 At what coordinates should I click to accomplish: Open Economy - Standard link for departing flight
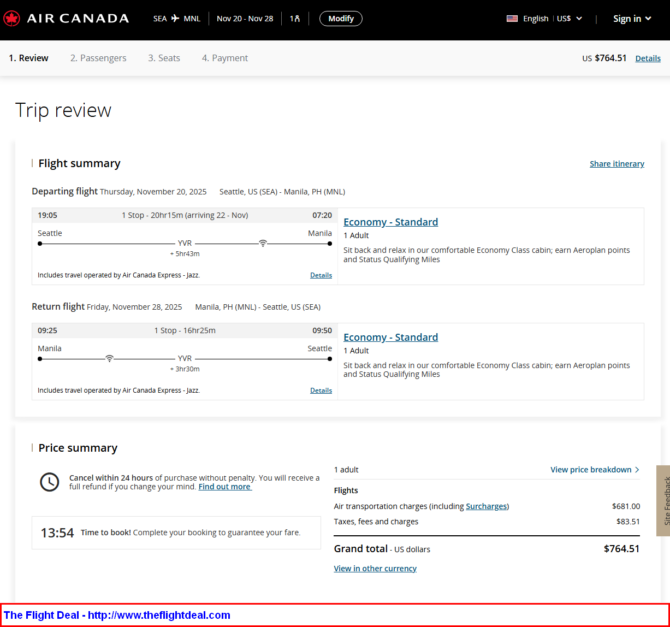391,222
